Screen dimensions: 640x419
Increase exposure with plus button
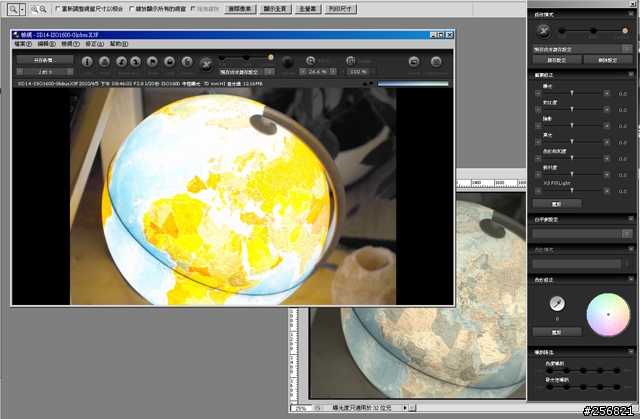point(607,93)
